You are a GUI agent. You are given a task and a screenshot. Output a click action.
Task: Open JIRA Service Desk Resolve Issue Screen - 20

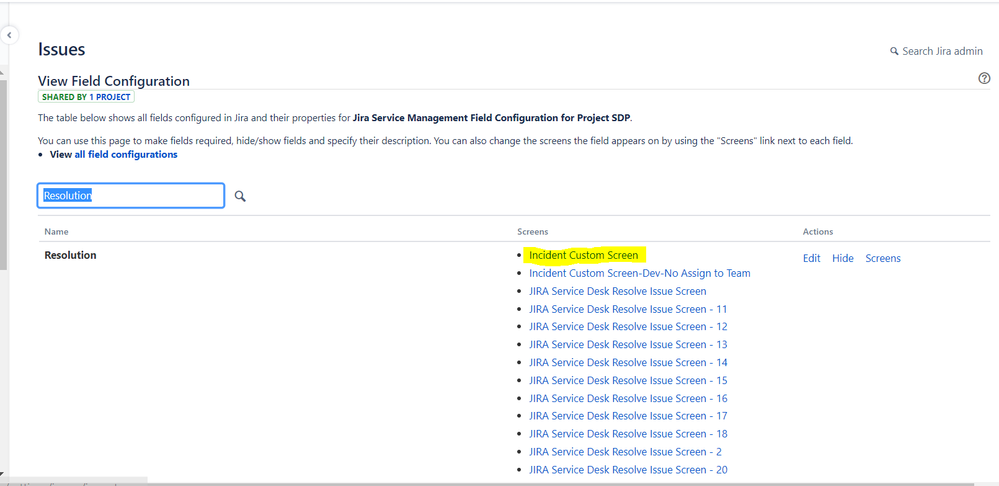point(628,470)
